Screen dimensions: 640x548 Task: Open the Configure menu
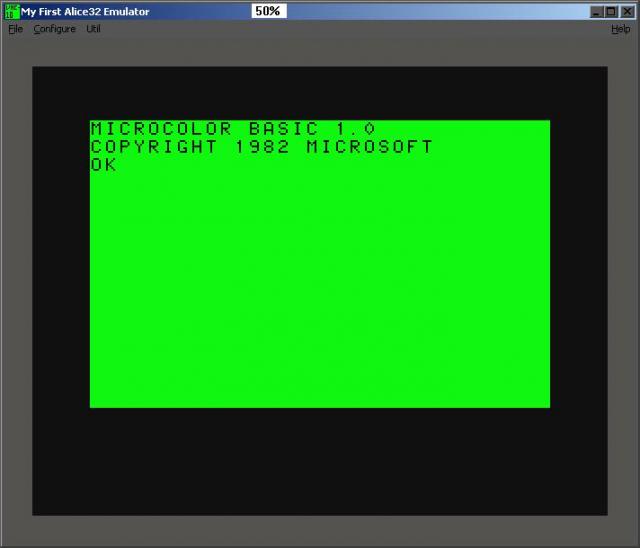point(54,29)
